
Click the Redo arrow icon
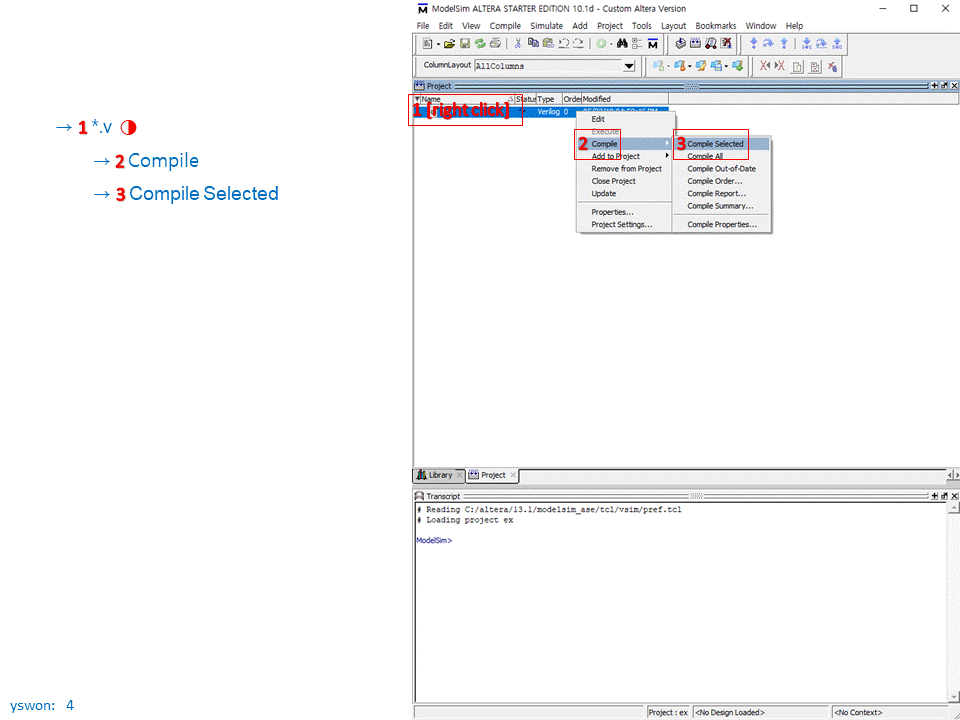point(578,44)
